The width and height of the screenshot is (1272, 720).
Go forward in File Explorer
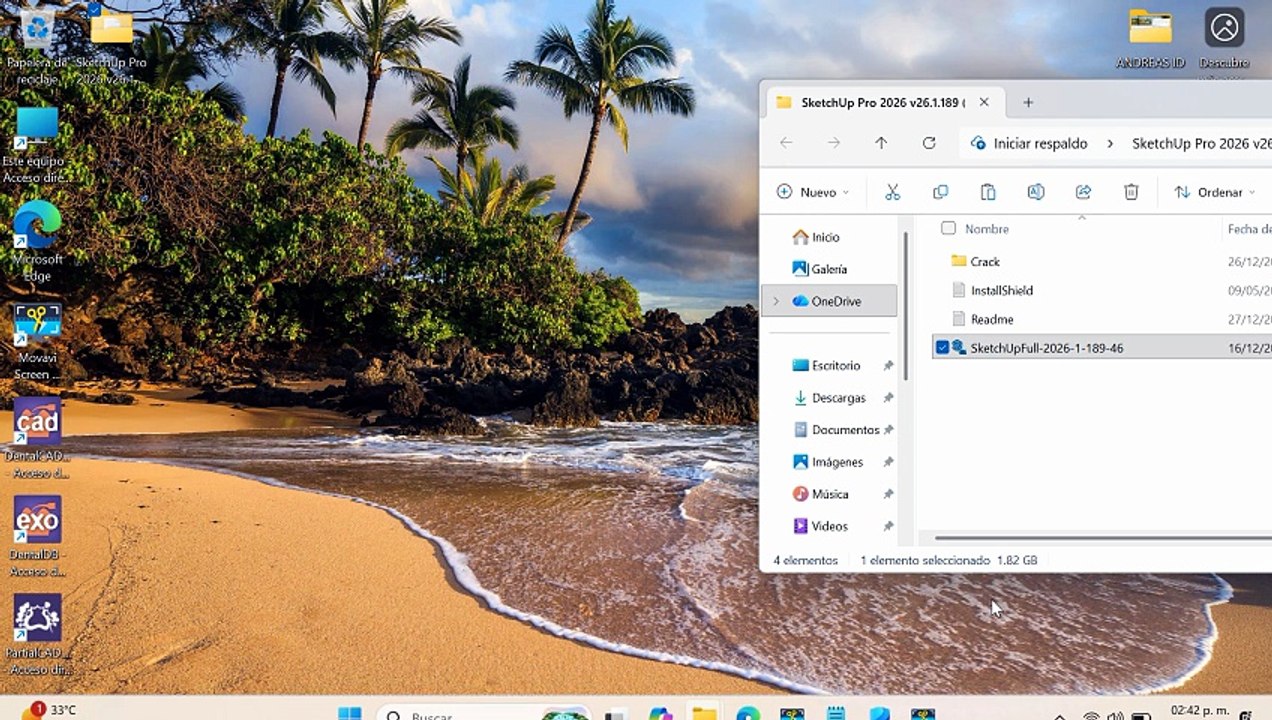point(834,143)
